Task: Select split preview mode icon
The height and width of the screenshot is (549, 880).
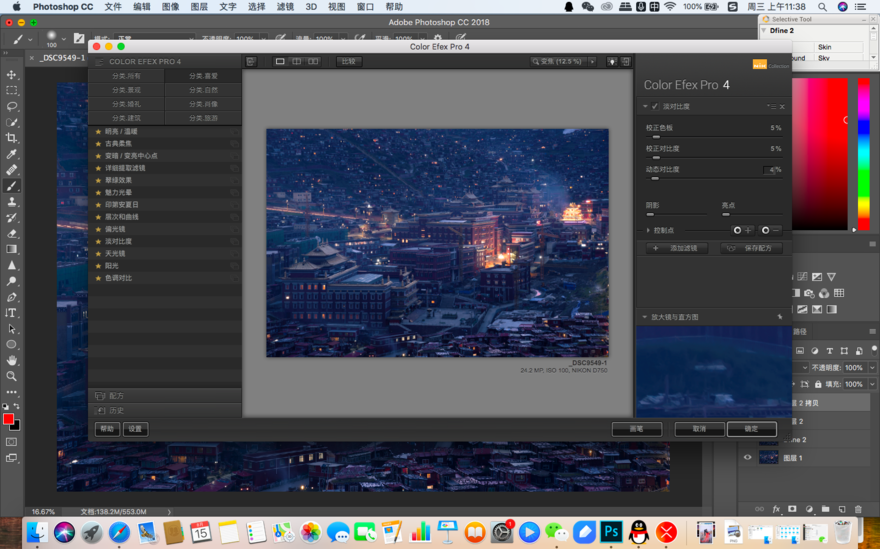Action: click(296, 61)
